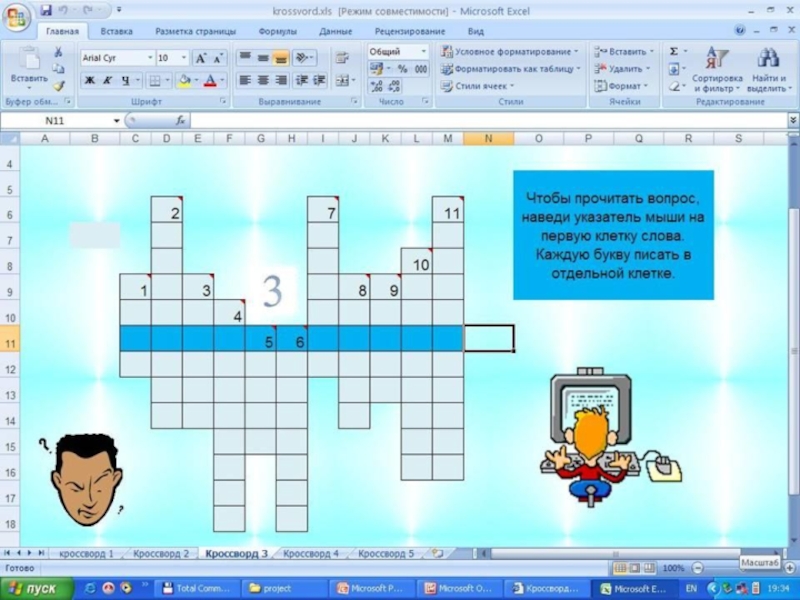Click the decrease indent icon

(302, 80)
